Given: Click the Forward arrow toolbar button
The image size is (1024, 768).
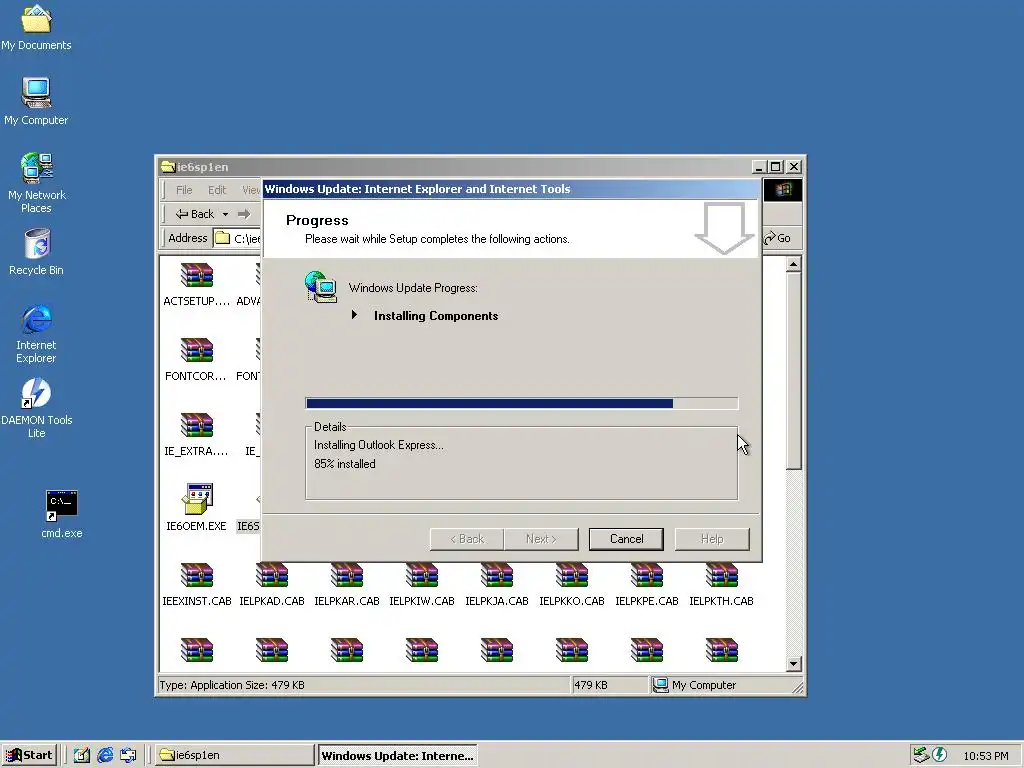Looking at the screenshot, I should coord(244,214).
